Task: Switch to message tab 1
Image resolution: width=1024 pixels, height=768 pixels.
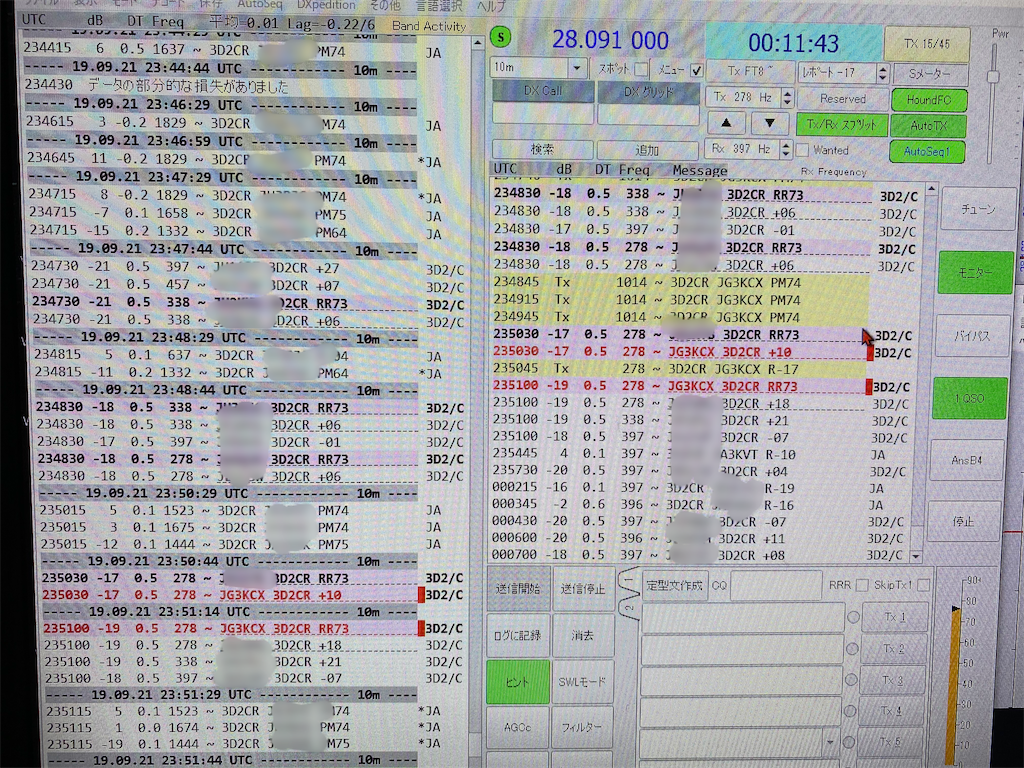Action: click(x=629, y=579)
